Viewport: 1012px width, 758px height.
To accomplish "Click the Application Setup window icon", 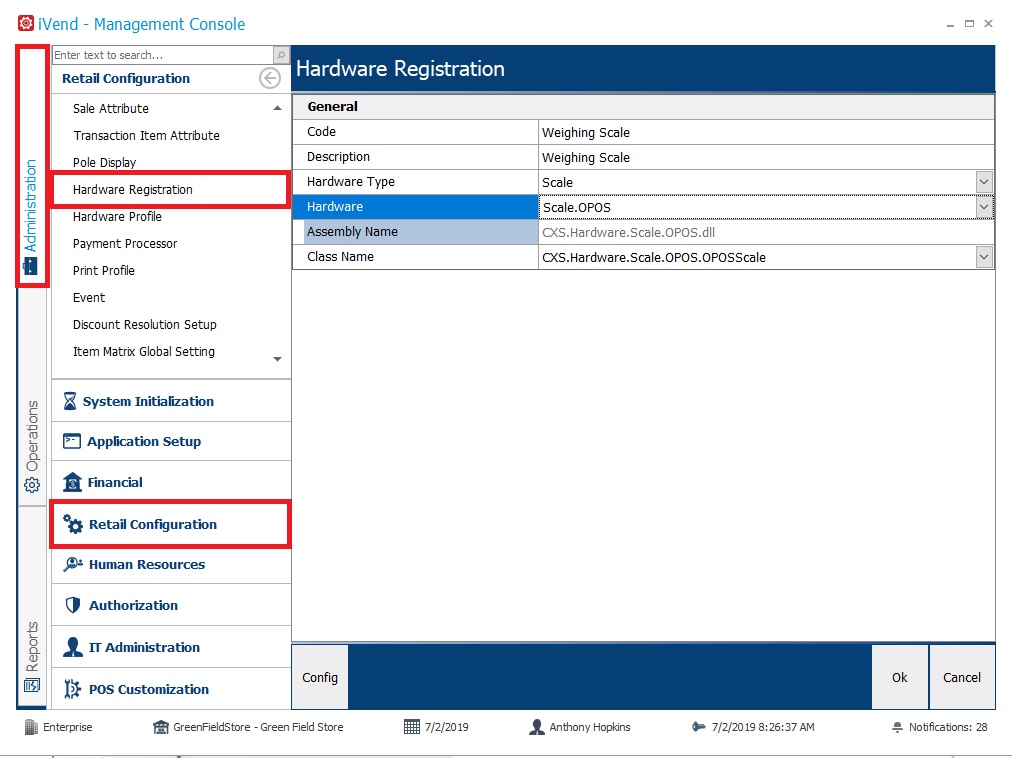I will tap(72, 441).
